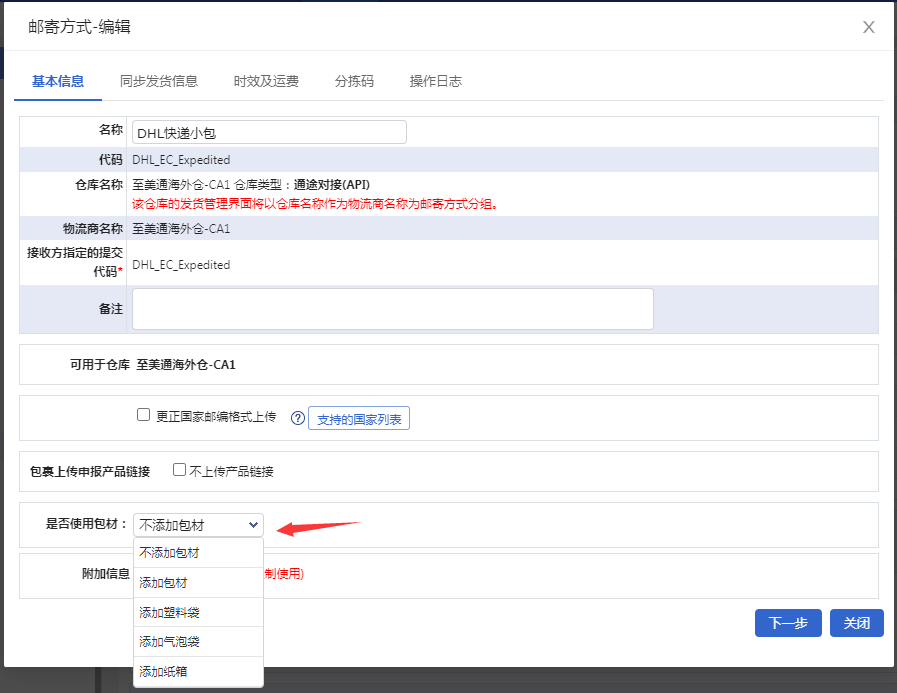
Task: Pick the 添加气泡袋 option
Action: (199, 641)
